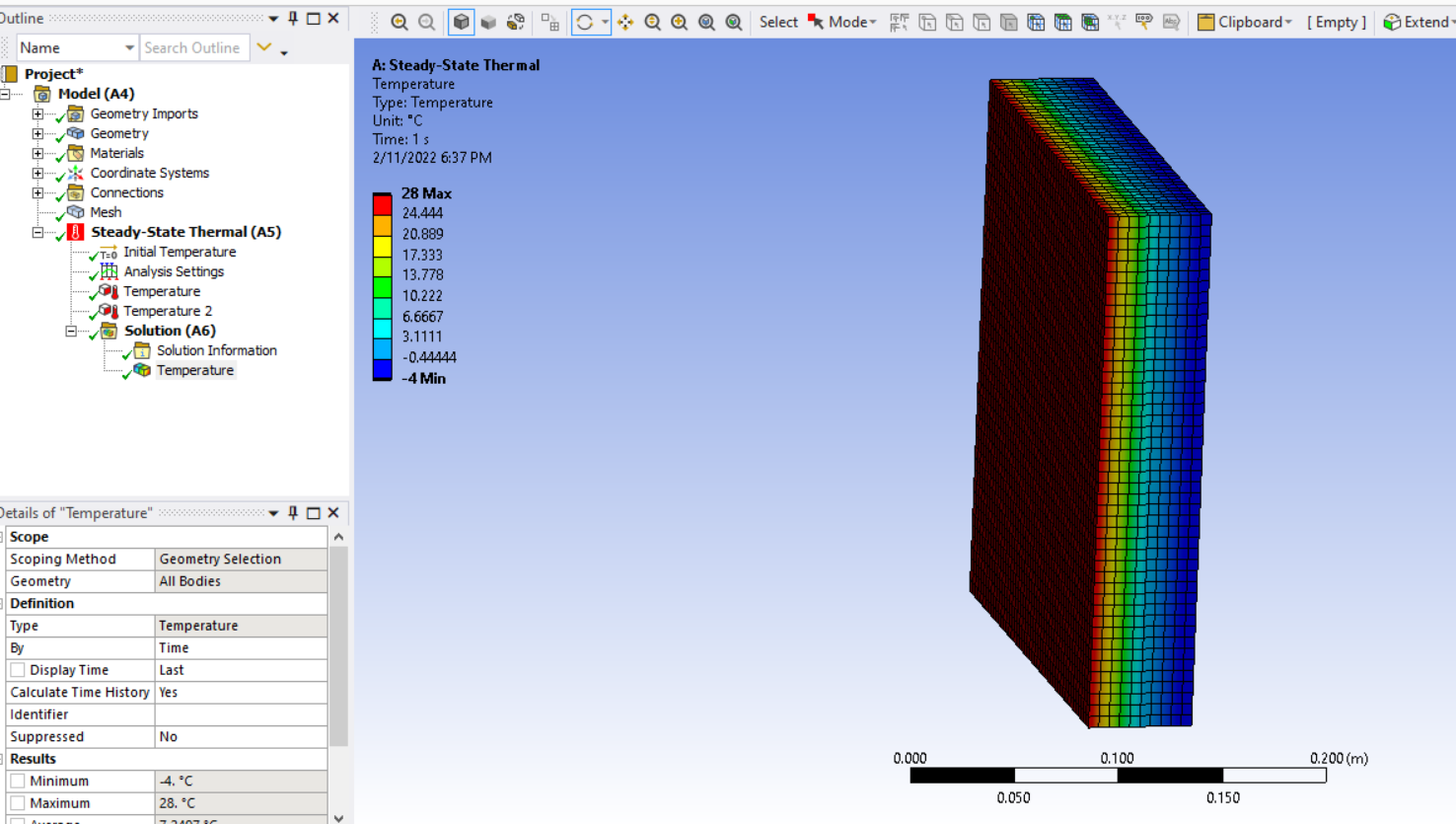The image size is (1456, 824).
Task: Click the yellow outline filter chevron icon
Action: (263, 46)
